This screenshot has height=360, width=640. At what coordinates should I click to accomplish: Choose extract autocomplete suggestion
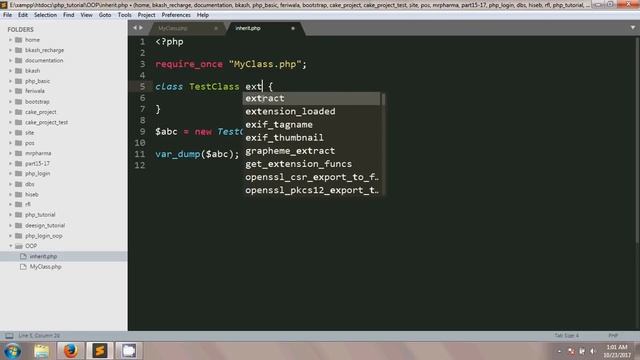coord(311,98)
